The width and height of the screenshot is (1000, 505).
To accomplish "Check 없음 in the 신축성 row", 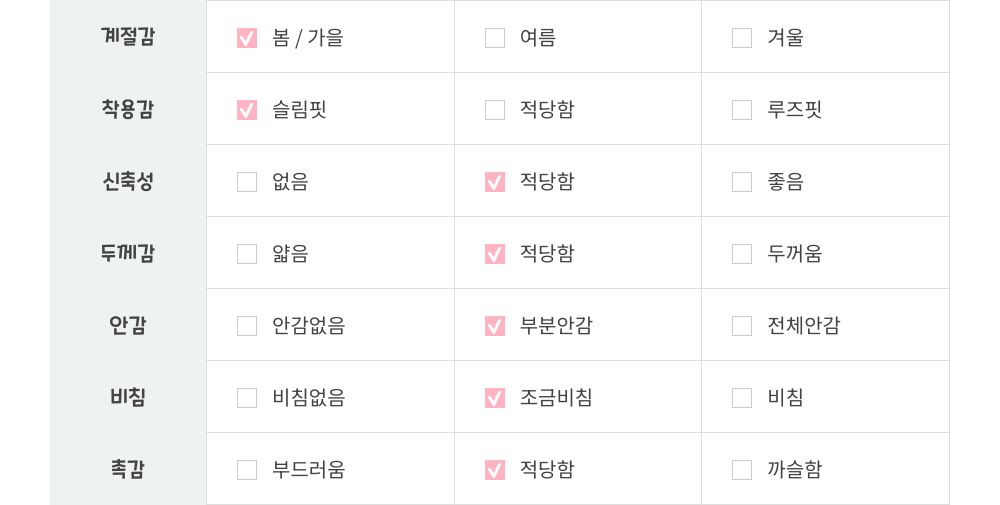I will tap(247, 182).
